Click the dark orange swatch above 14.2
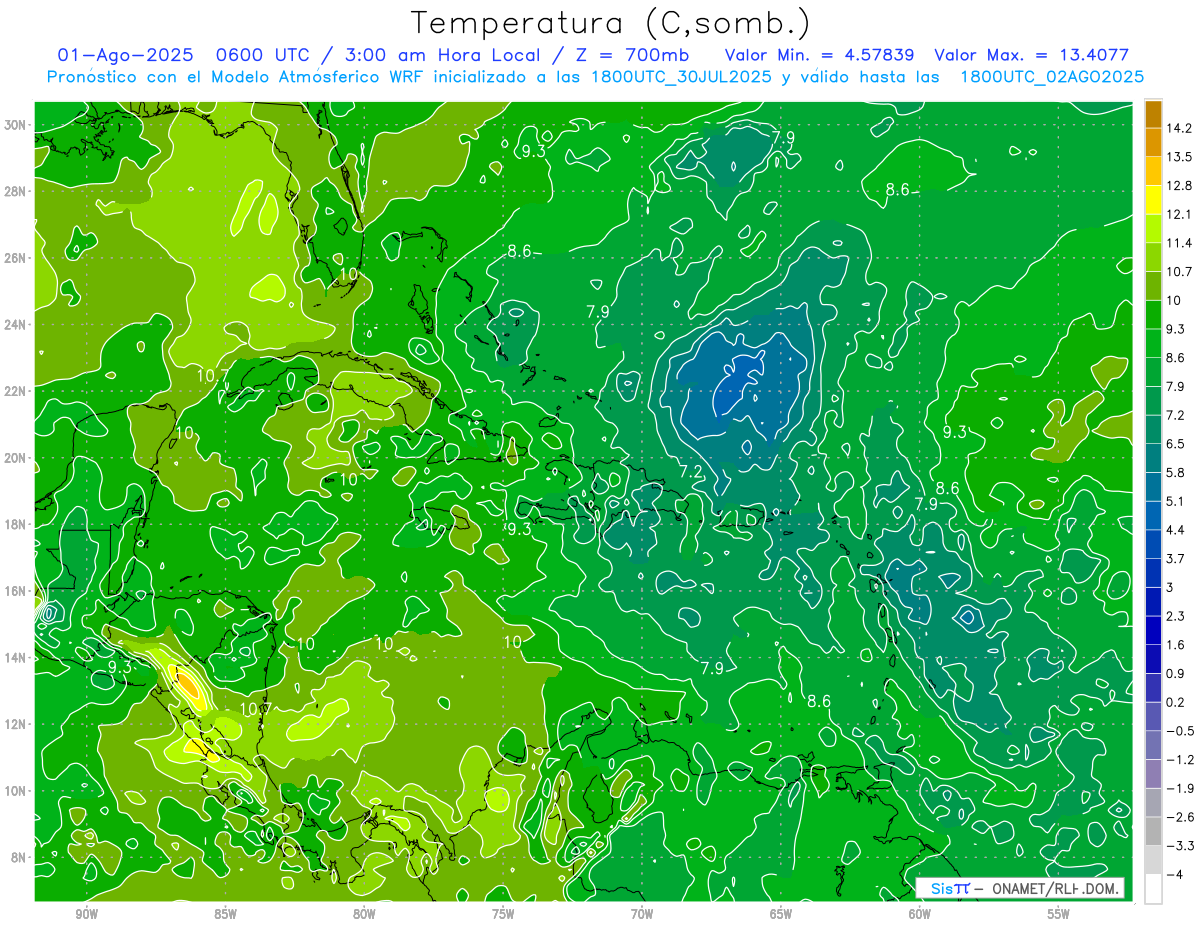This screenshot has height=927, width=1200. (x=1153, y=114)
